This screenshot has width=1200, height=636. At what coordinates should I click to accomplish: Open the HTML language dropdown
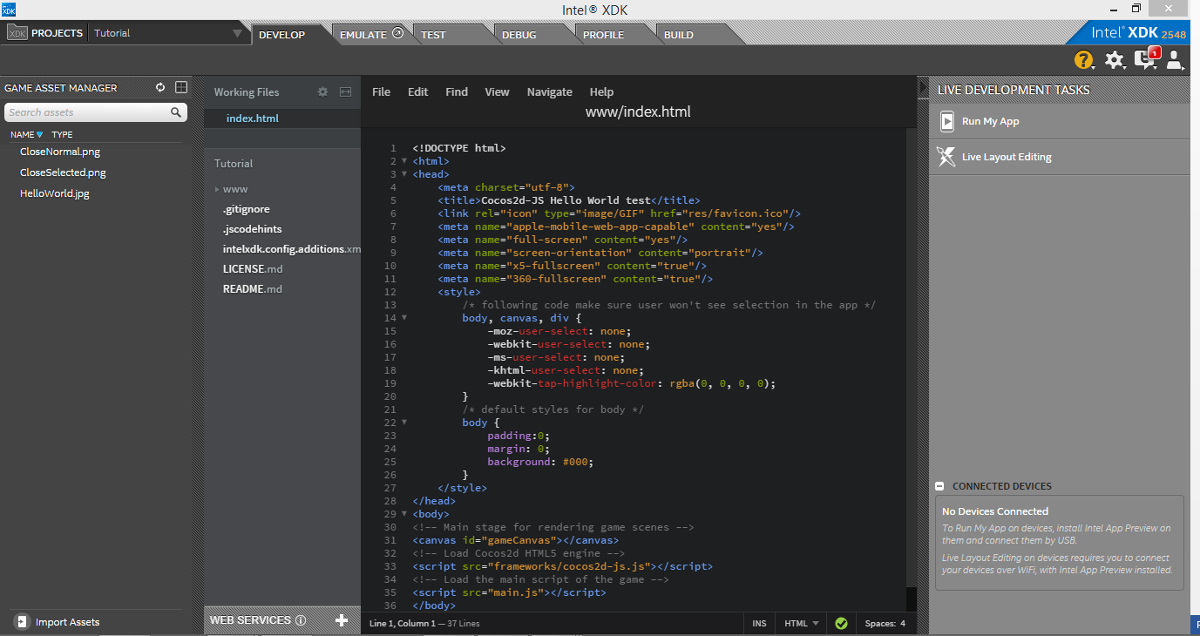(x=802, y=623)
